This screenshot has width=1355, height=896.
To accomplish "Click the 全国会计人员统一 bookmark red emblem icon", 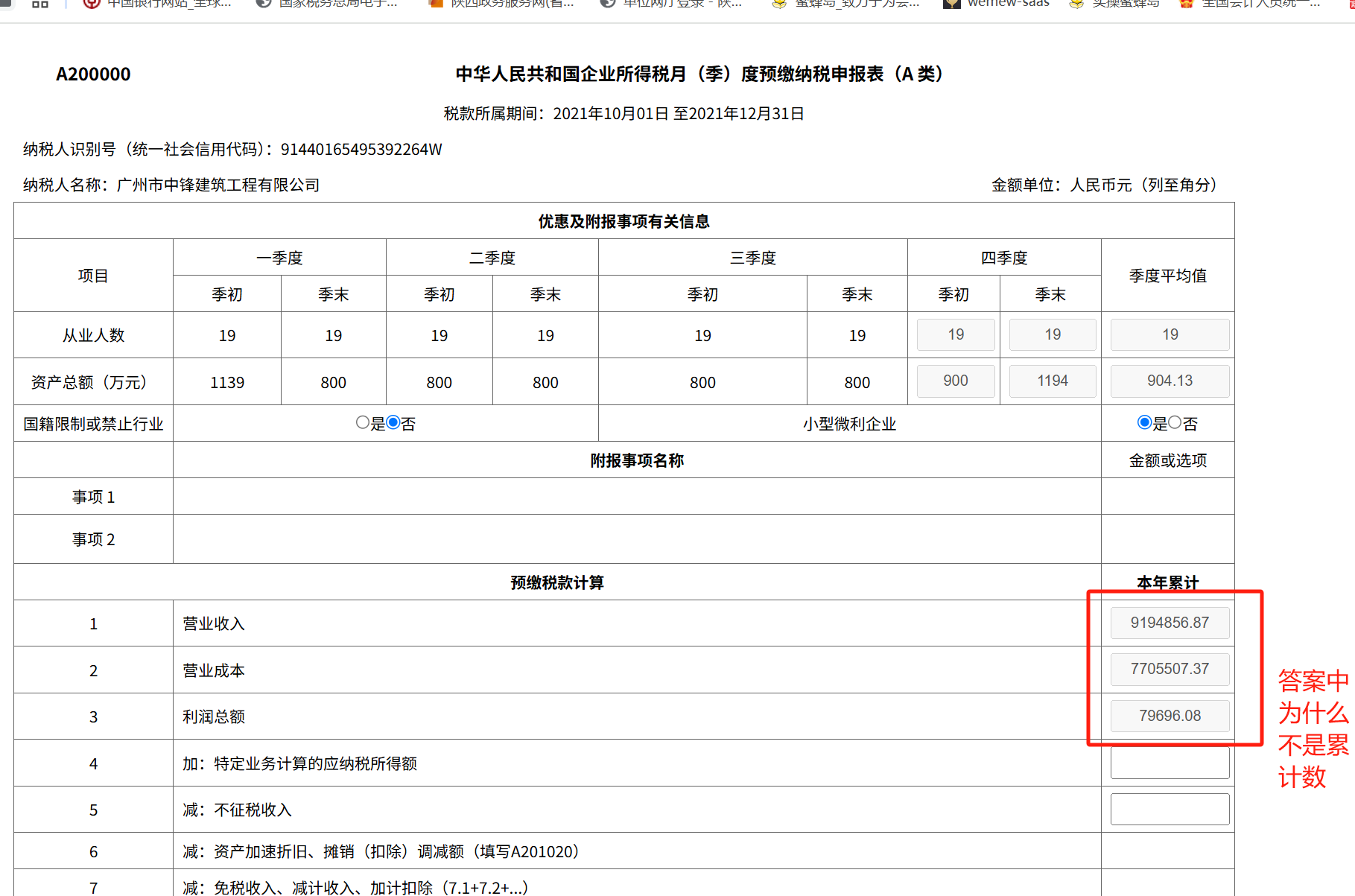I will pos(1187,4).
